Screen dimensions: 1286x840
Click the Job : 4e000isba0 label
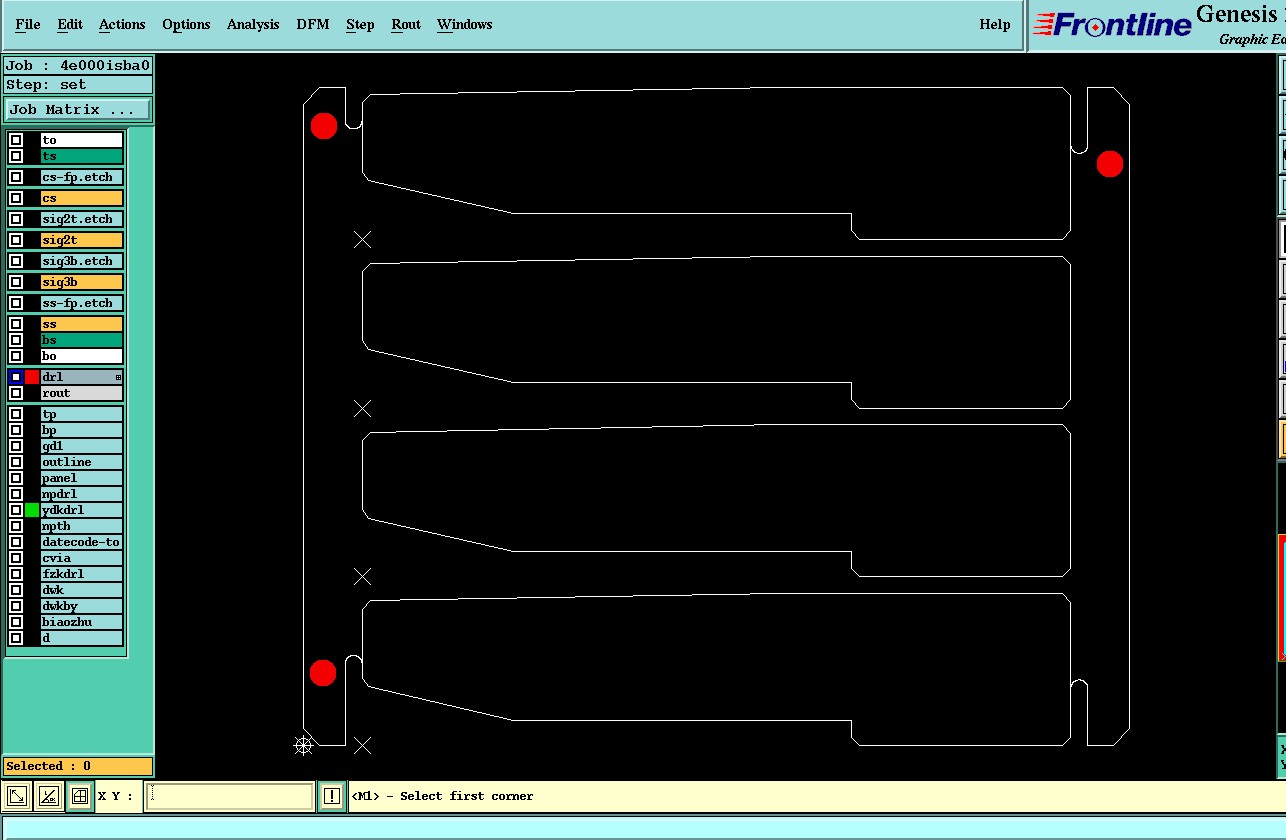78,65
